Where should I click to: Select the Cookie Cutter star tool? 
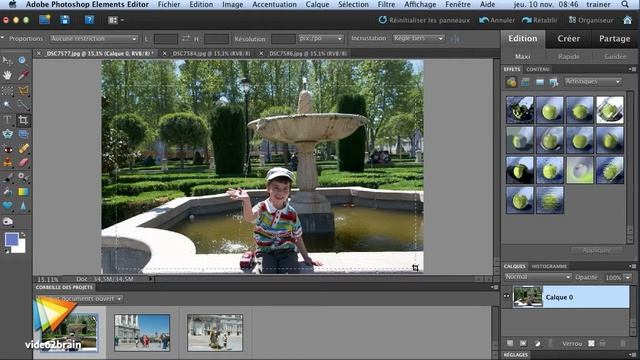7,134
